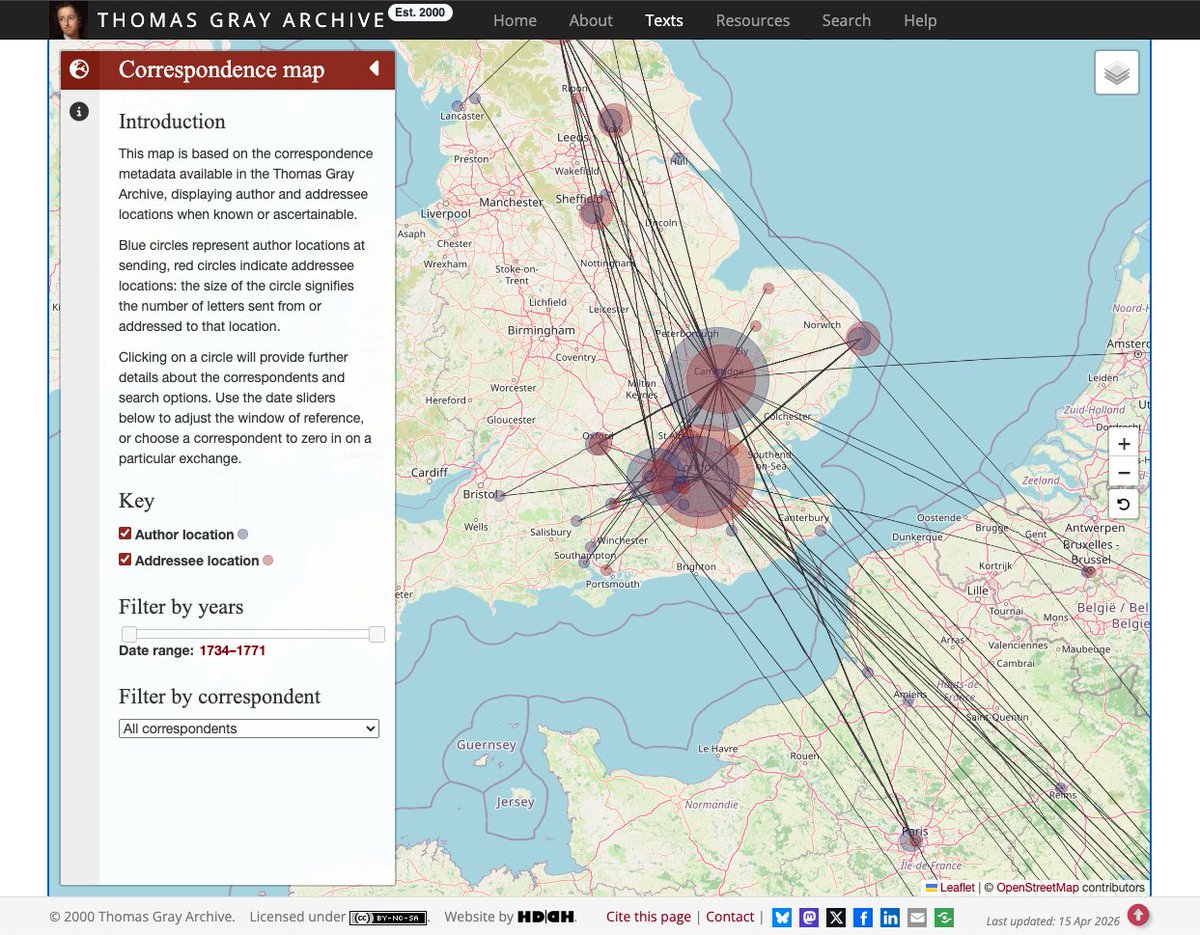Click the Thomas Gray portrait logo

68,20
